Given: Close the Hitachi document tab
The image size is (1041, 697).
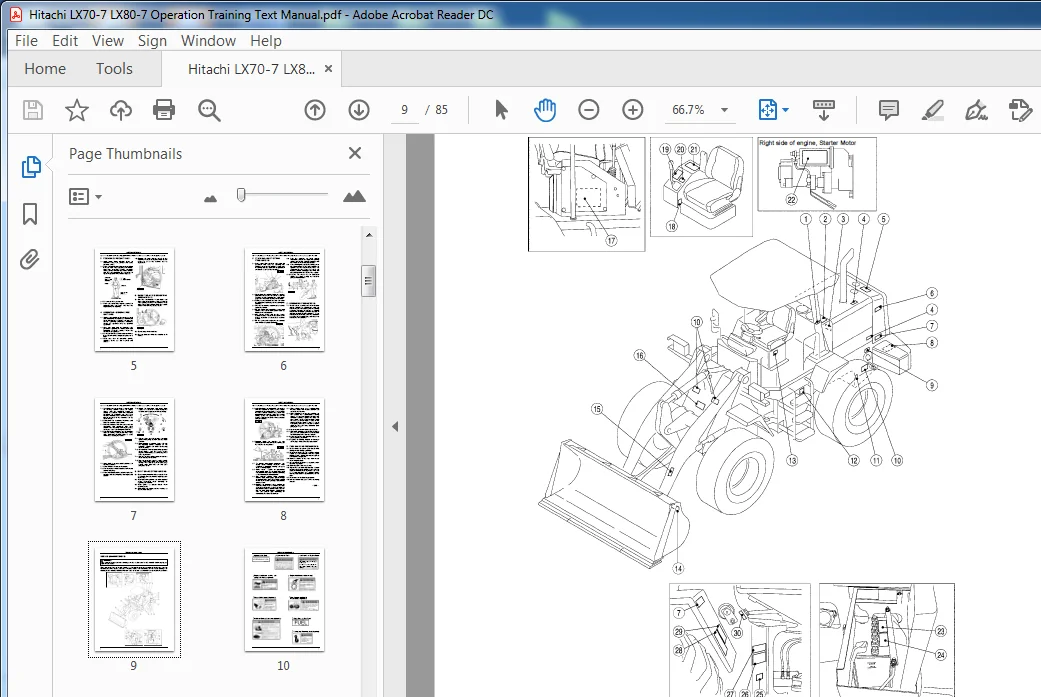Looking at the screenshot, I should coord(328,68).
